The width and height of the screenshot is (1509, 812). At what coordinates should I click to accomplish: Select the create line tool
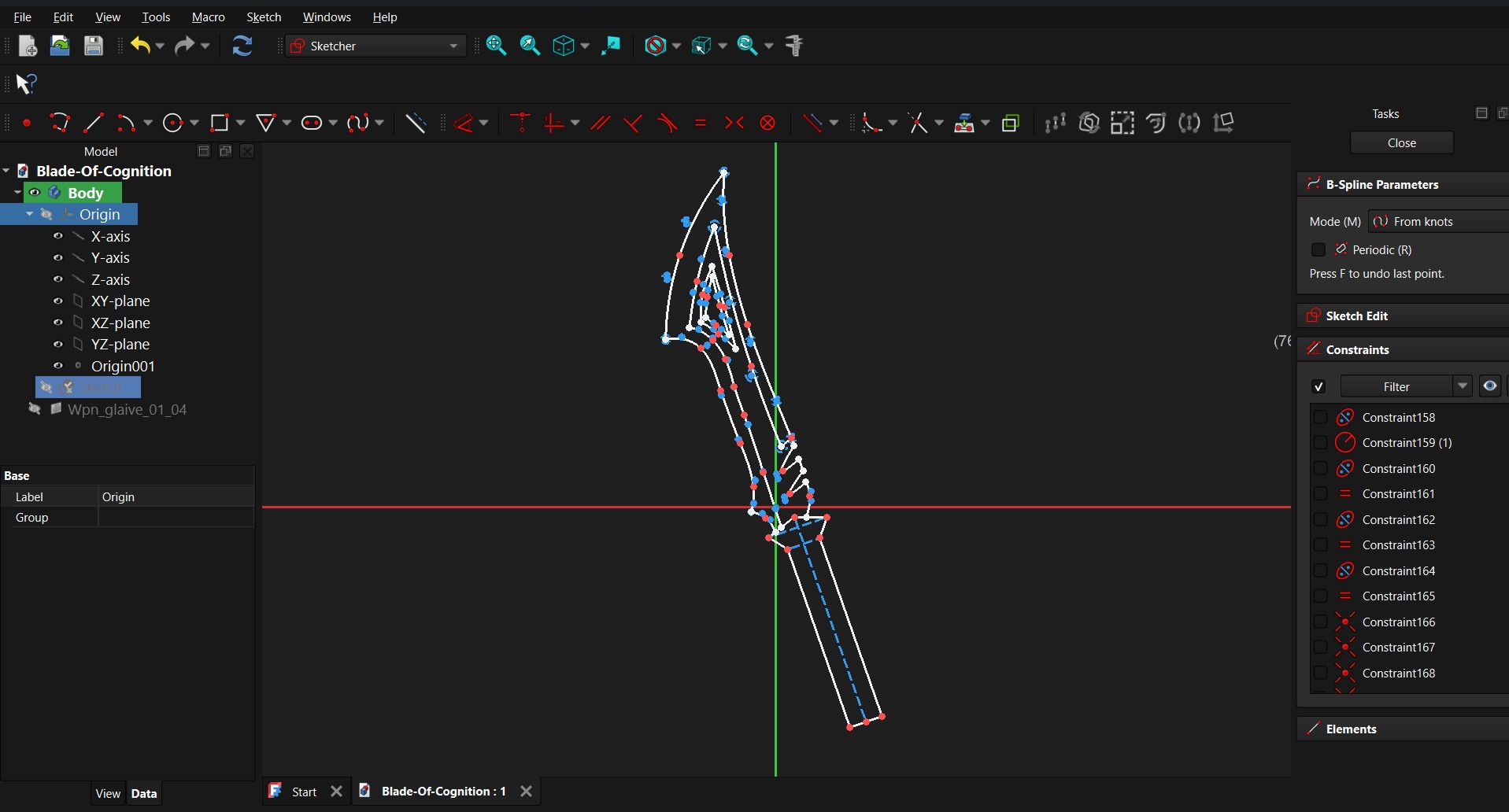94,123
